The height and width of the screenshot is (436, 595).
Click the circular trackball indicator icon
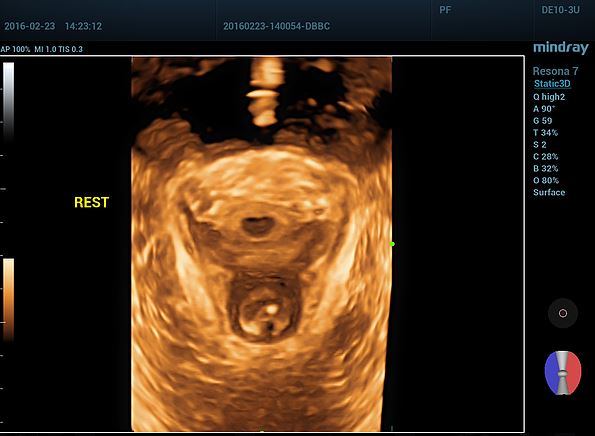563,313
